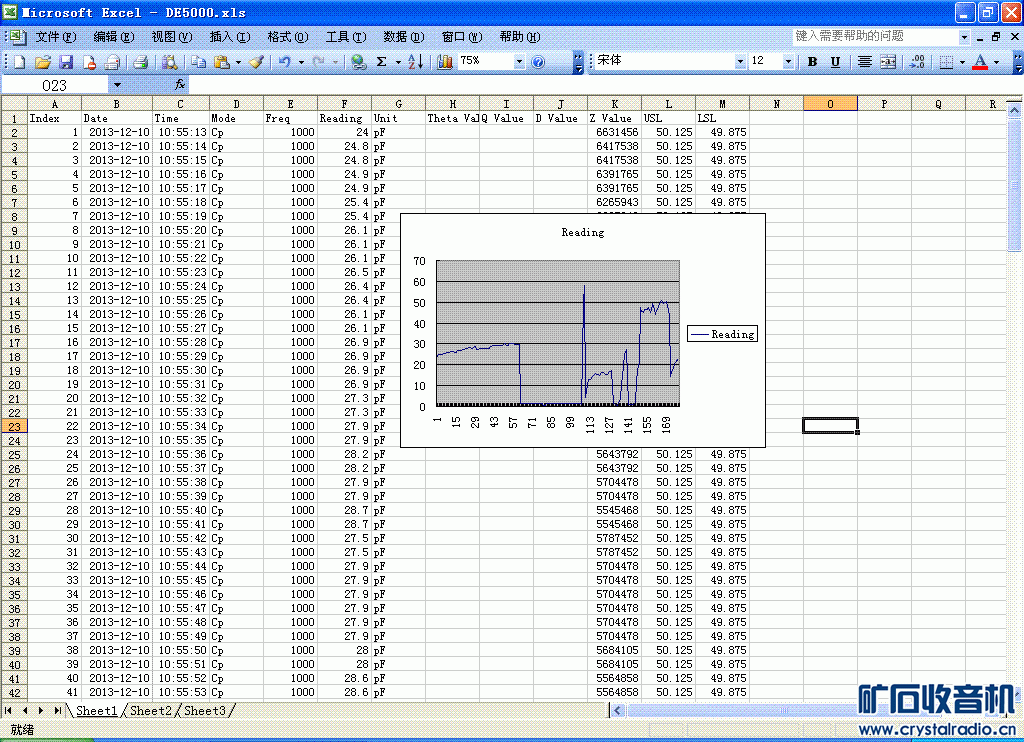Open the 数据(D) Data menu
The height and width of the screenshot is (742, 1024).
click(x=404, y=37)
